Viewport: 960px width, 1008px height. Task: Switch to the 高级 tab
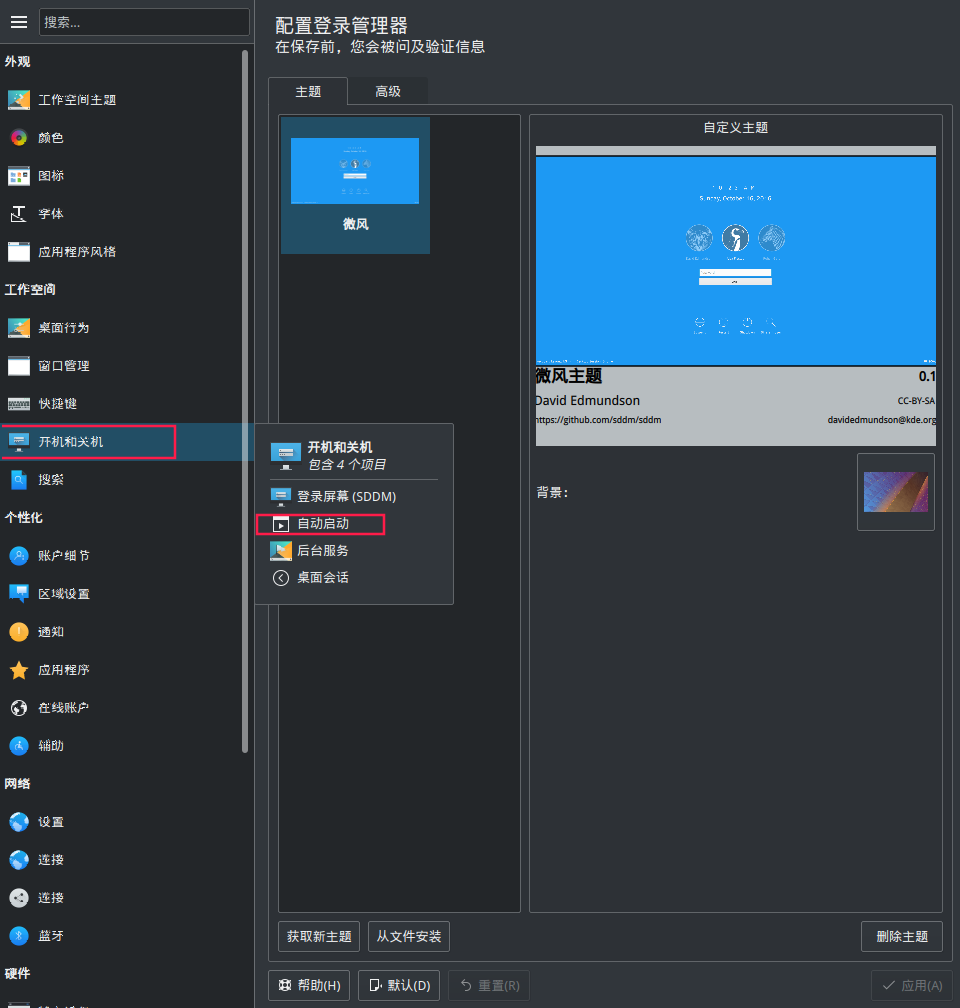click(387, 91)
